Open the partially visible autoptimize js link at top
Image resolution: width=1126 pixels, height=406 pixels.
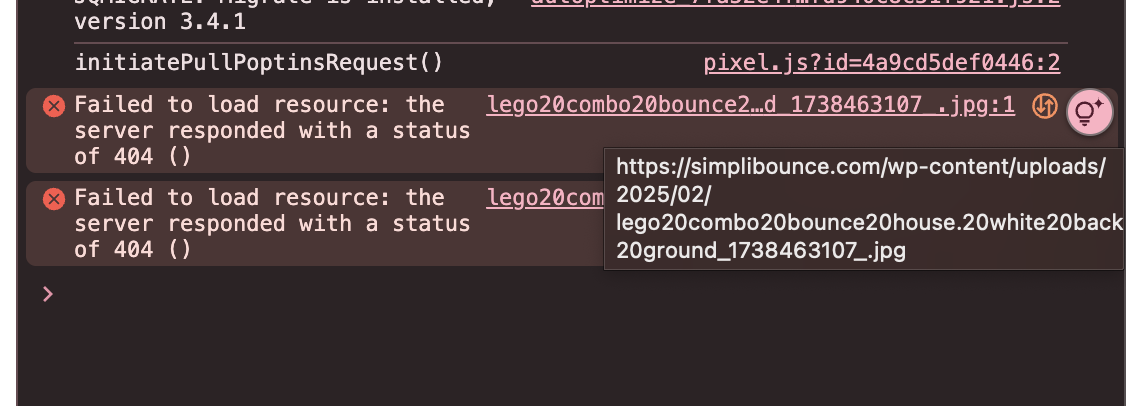pos(795,3)
